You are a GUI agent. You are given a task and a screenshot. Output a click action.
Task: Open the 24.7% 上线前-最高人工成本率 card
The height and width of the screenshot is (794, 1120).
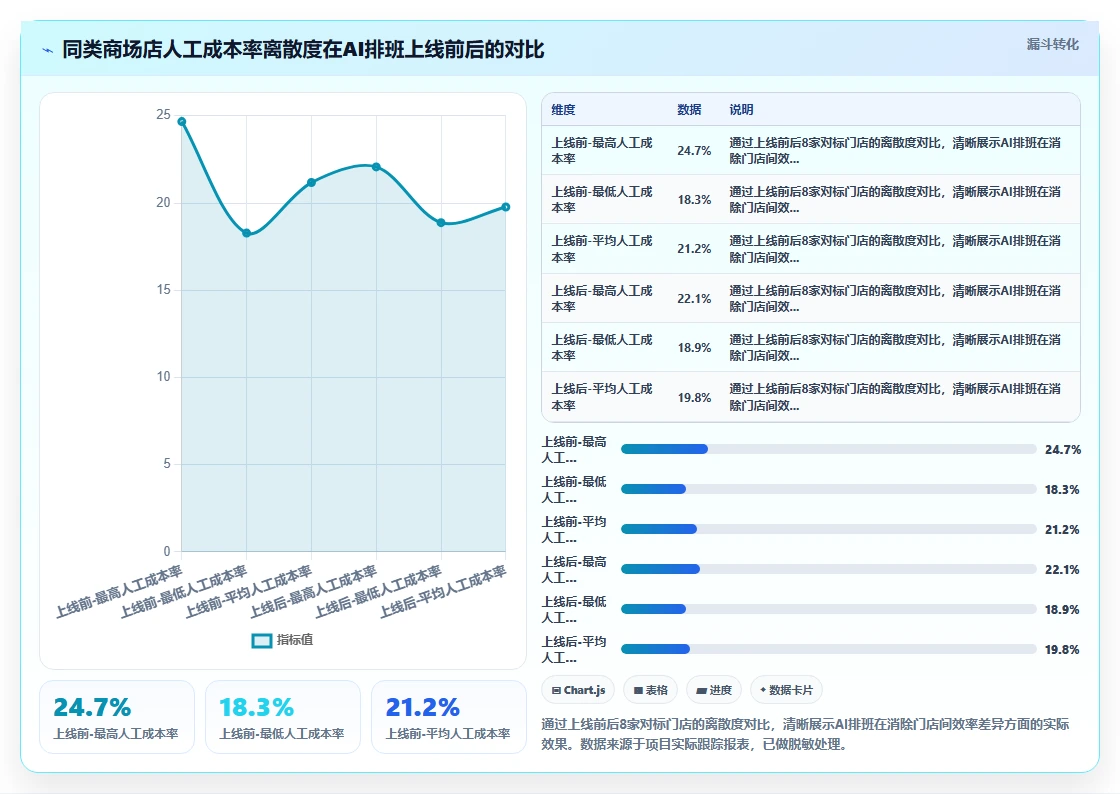point(116,716)
